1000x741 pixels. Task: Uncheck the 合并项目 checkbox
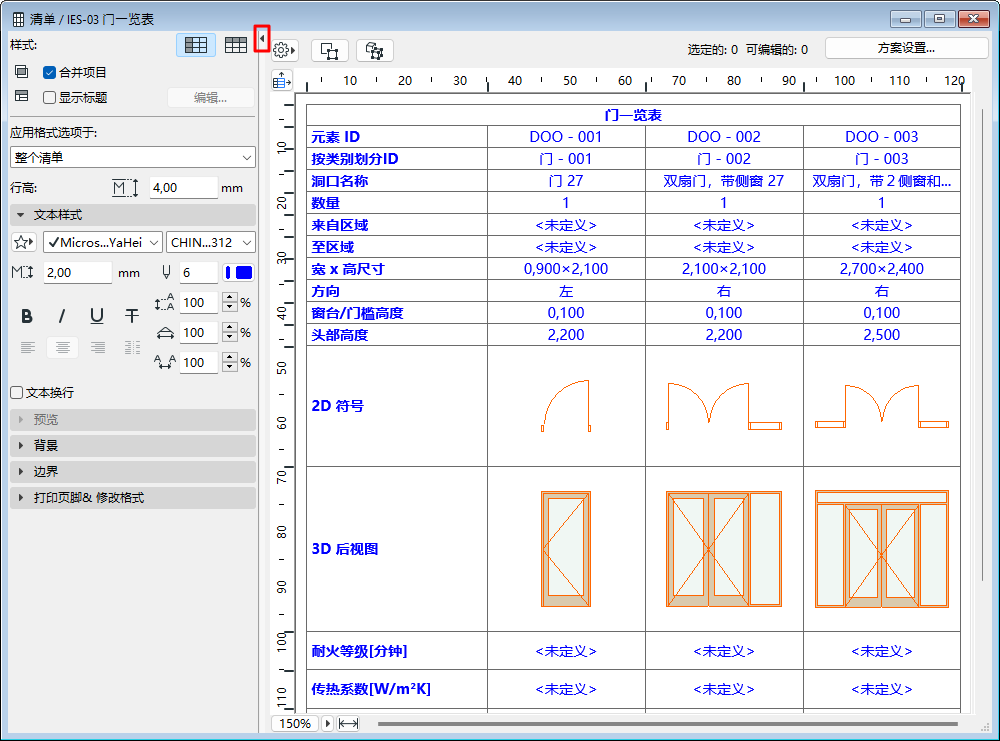(49, 72)
